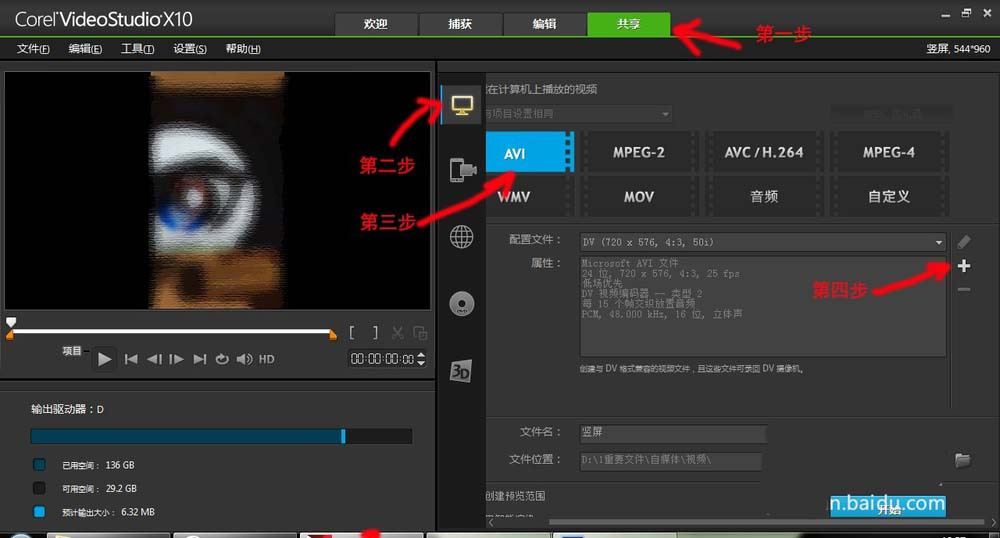Click the horizontal scrollbar in share panel
The width and height of the screenshot is (1000, 538).
(x=765, y=521)
